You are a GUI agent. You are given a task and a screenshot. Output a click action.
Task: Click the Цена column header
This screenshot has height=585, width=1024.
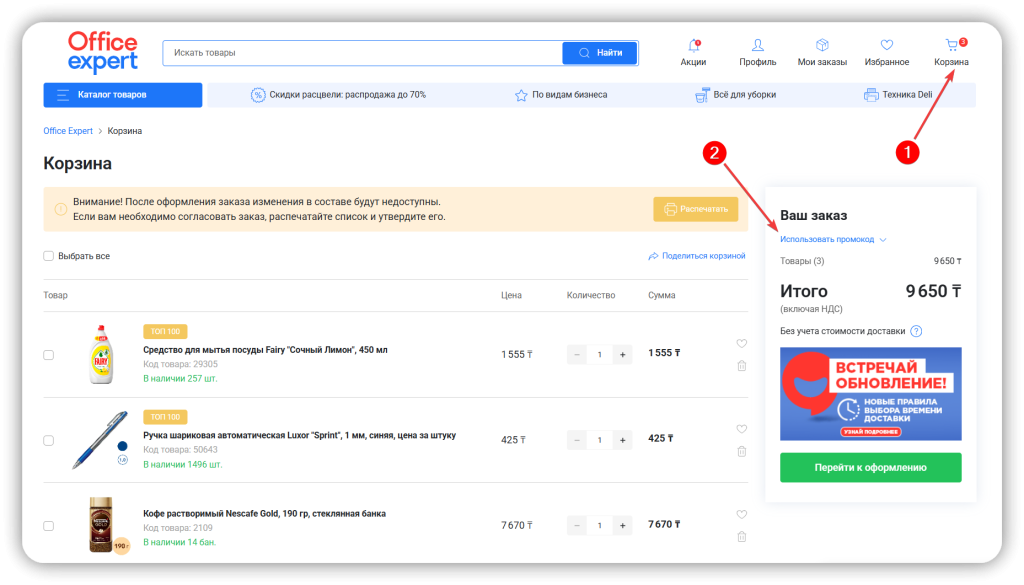click(x=511, y=295)
